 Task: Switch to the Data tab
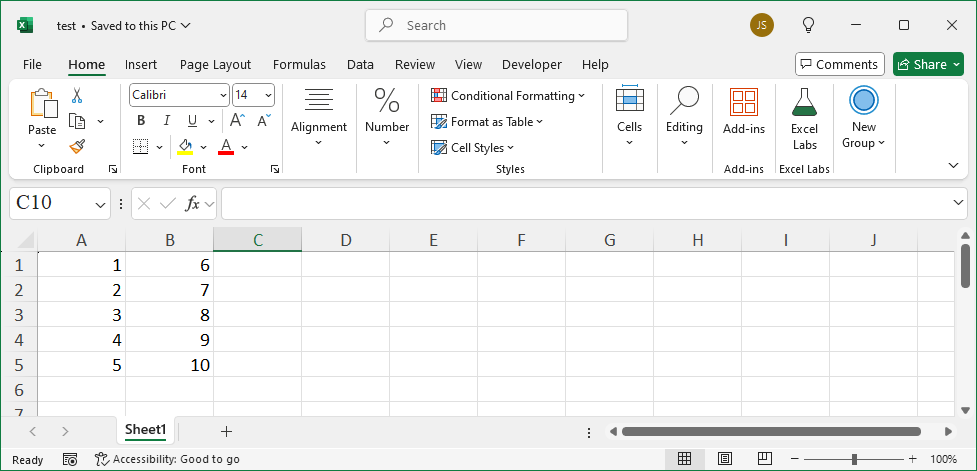click(x=360, y=65)
